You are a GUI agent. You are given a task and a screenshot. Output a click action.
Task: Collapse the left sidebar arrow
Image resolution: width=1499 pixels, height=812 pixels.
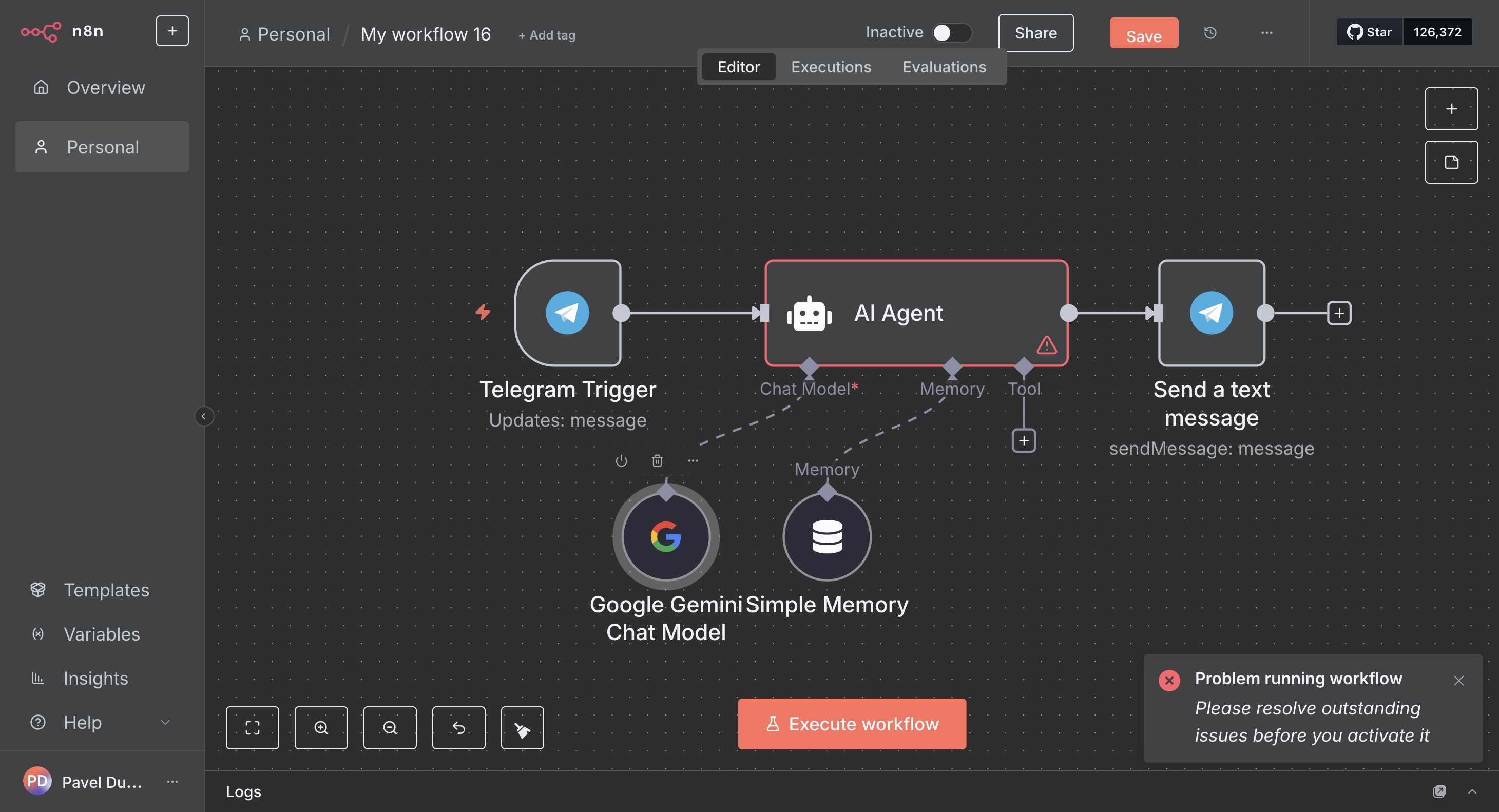pyautogui.click(x=204, y=416)
